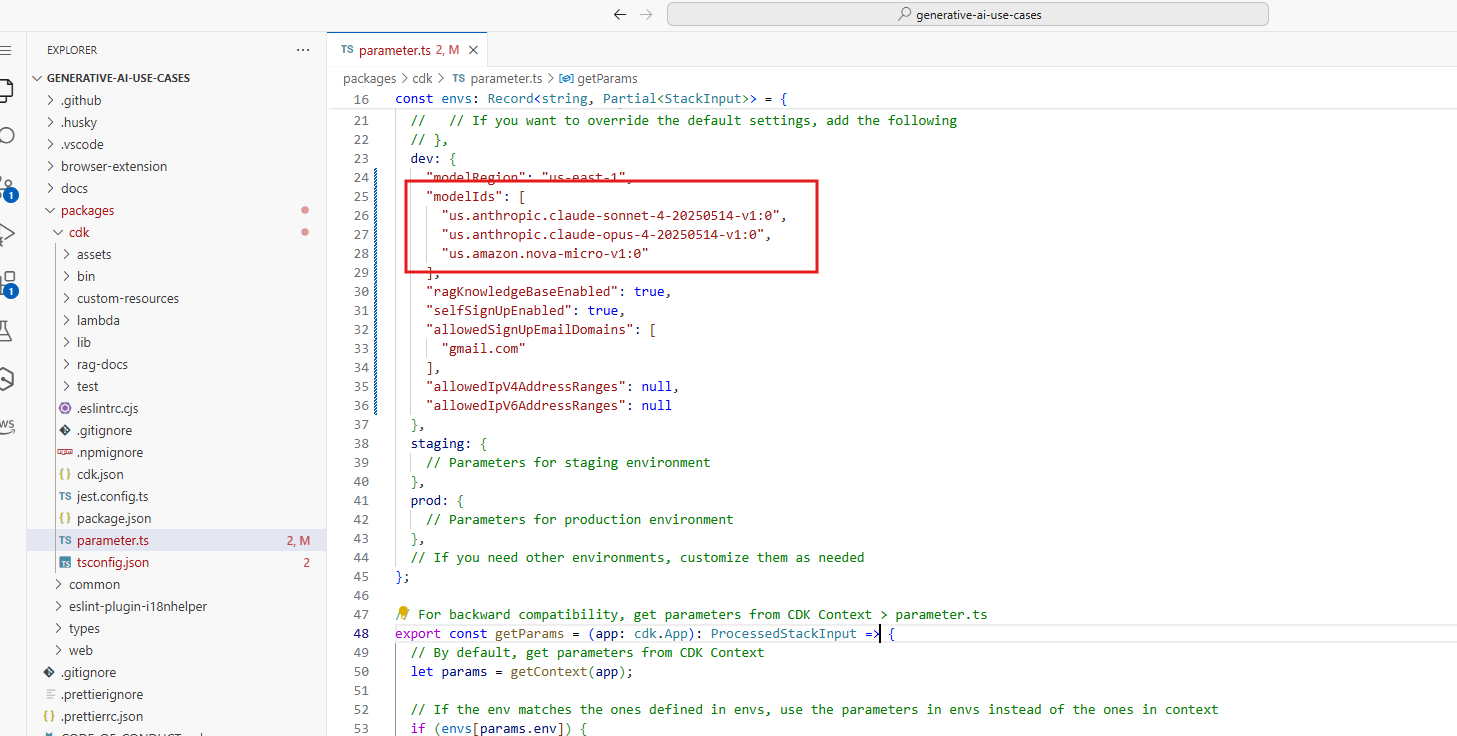Click the cdk breadcrumb
Viewport: 1457px width, 736px height.
(x=423, y=78)
